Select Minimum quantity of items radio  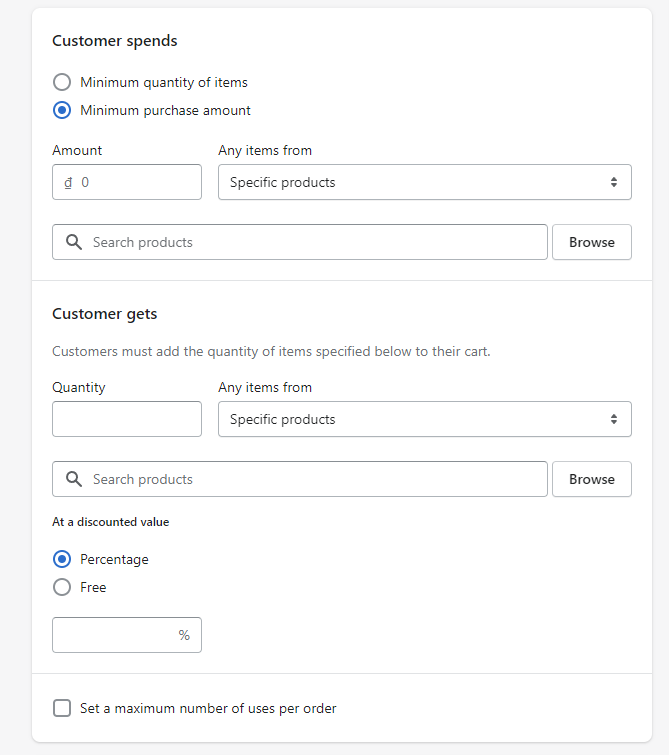[x=62, y=82]
